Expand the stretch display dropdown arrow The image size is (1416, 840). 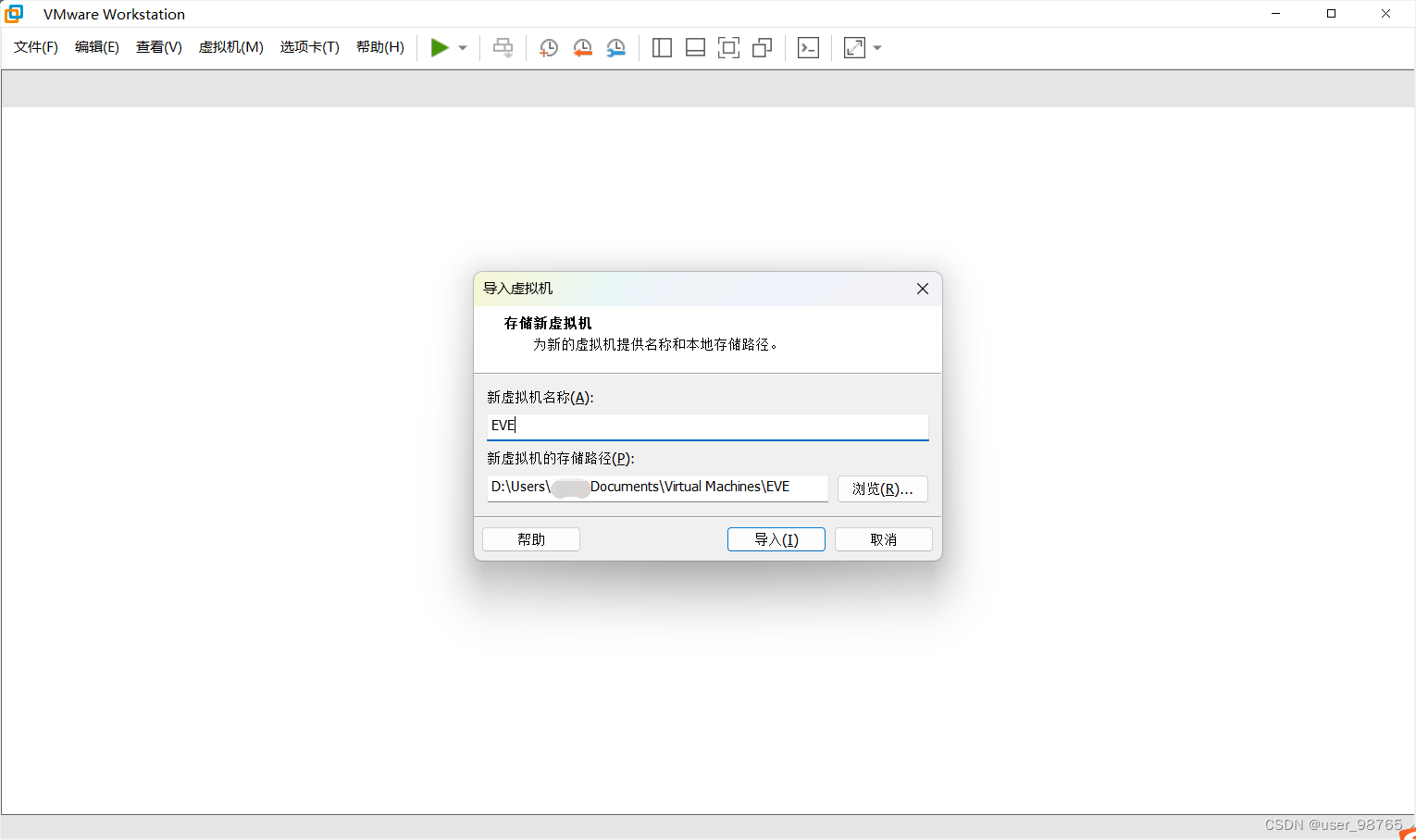(877, 48)
